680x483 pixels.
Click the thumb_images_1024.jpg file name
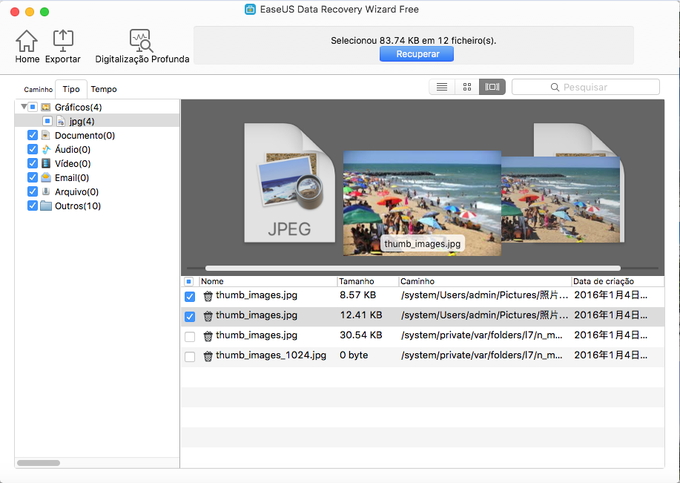271,355
